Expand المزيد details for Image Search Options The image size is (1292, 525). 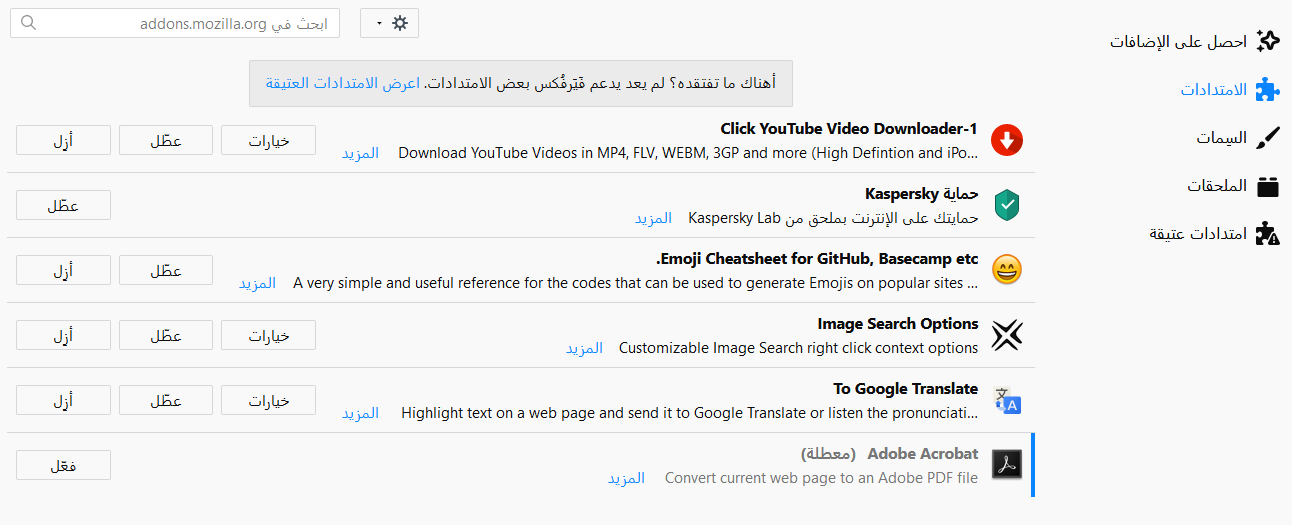click(584, 348)
